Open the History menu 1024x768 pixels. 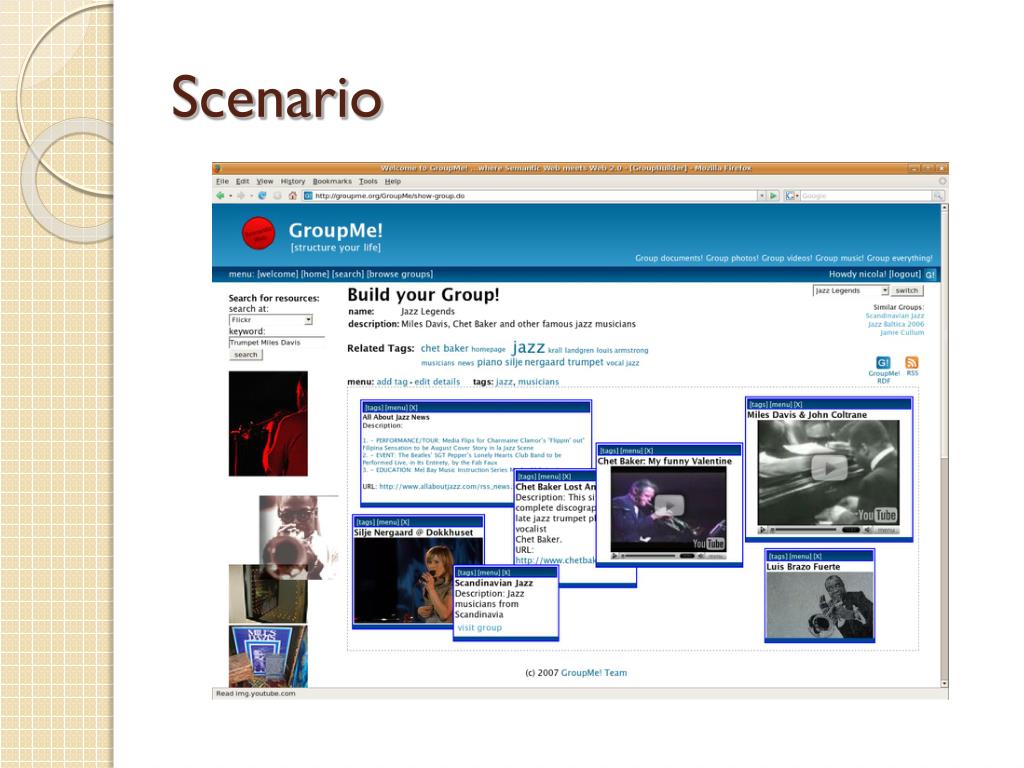point(293,182)
